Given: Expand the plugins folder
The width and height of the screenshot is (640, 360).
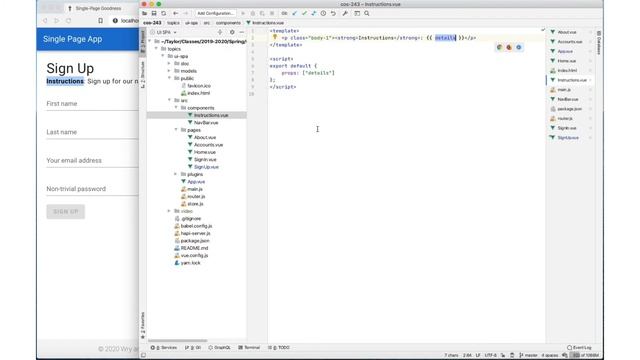Looking at the screenshot, I should (176, 174).
